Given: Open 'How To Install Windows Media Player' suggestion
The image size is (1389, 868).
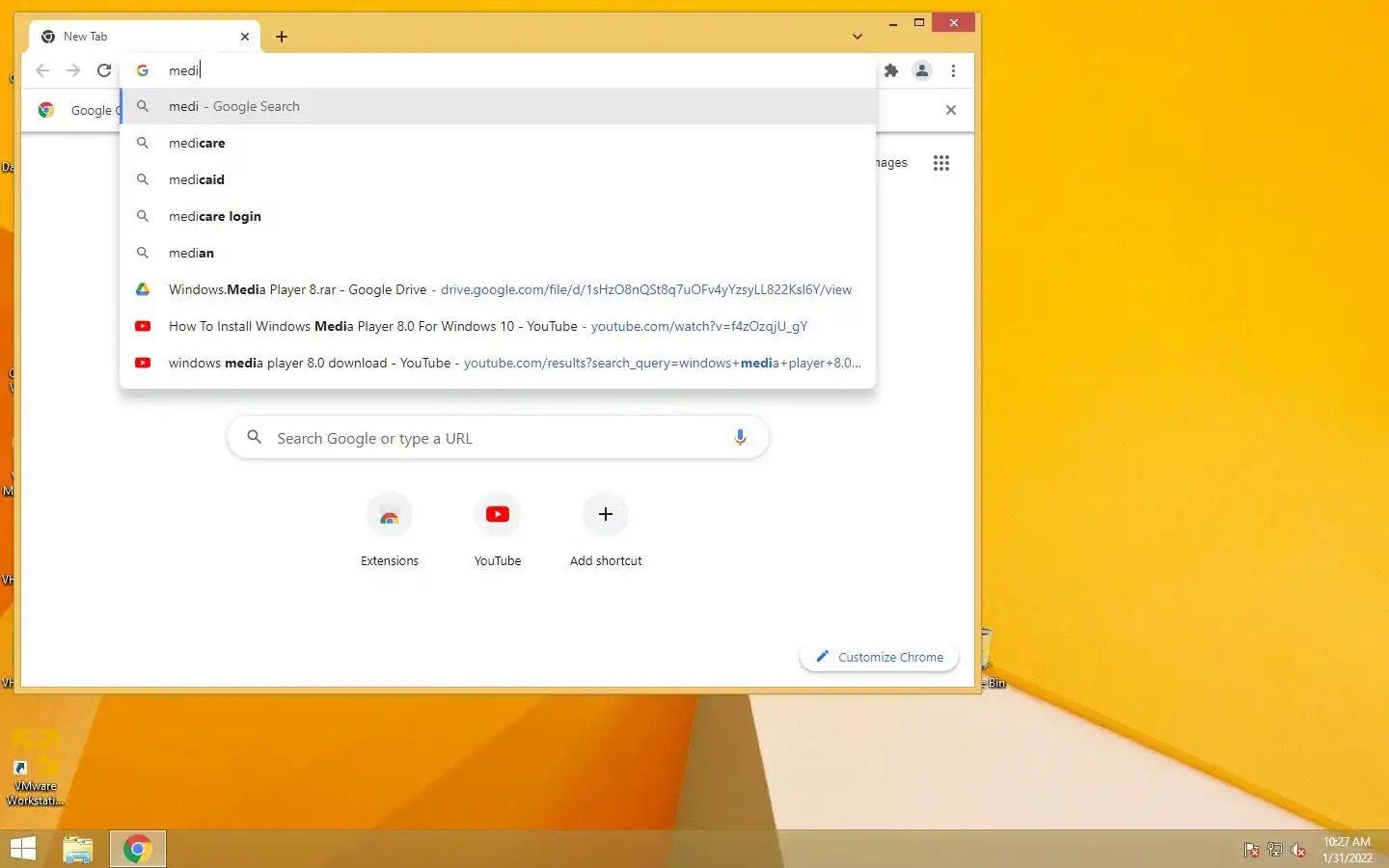Looking at the screenshot, I should (498, 326).
